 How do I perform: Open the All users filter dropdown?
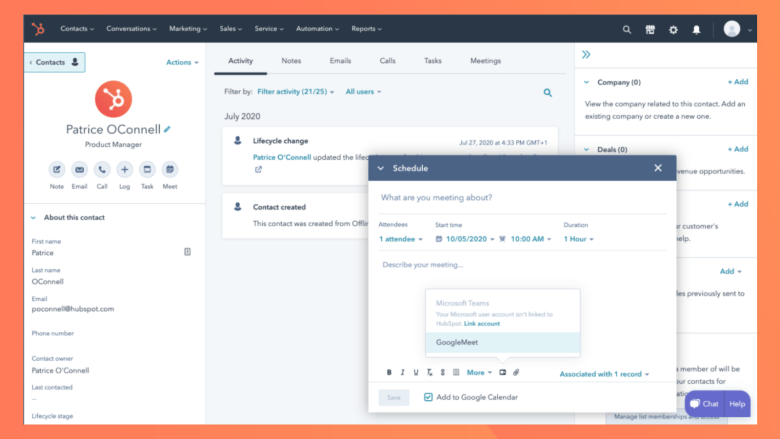[x=363, y=91]
